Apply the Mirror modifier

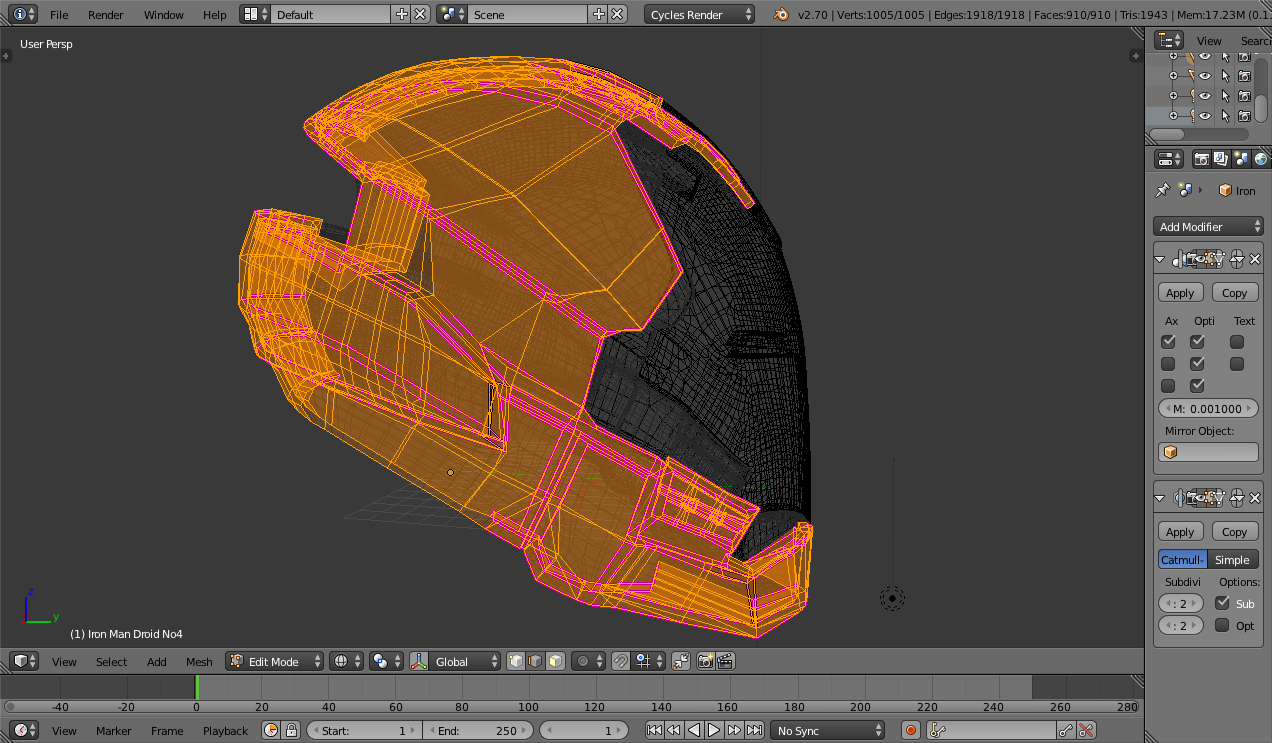(x=1180, y=293)
